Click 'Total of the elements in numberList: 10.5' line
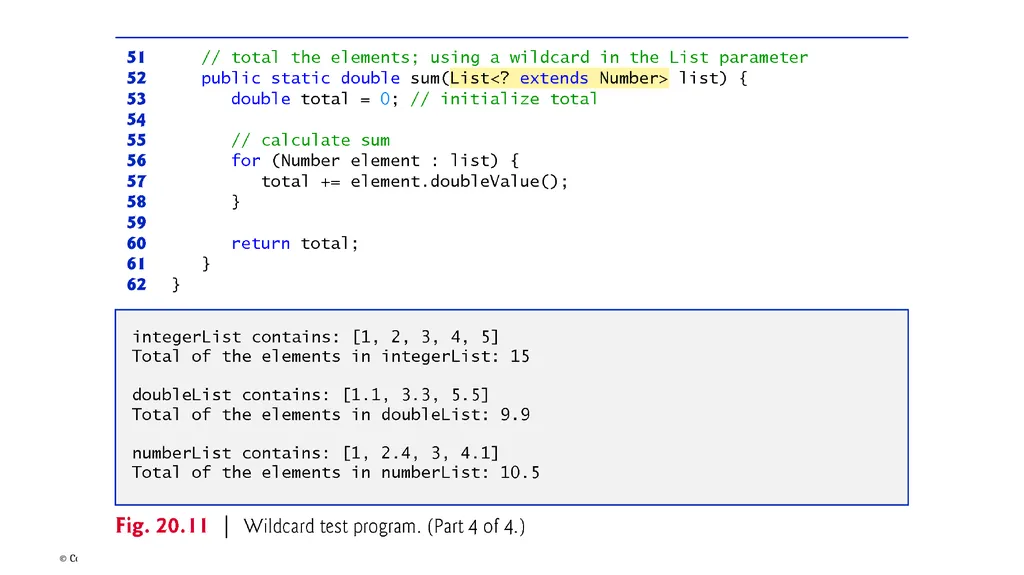 pos(336,473)
